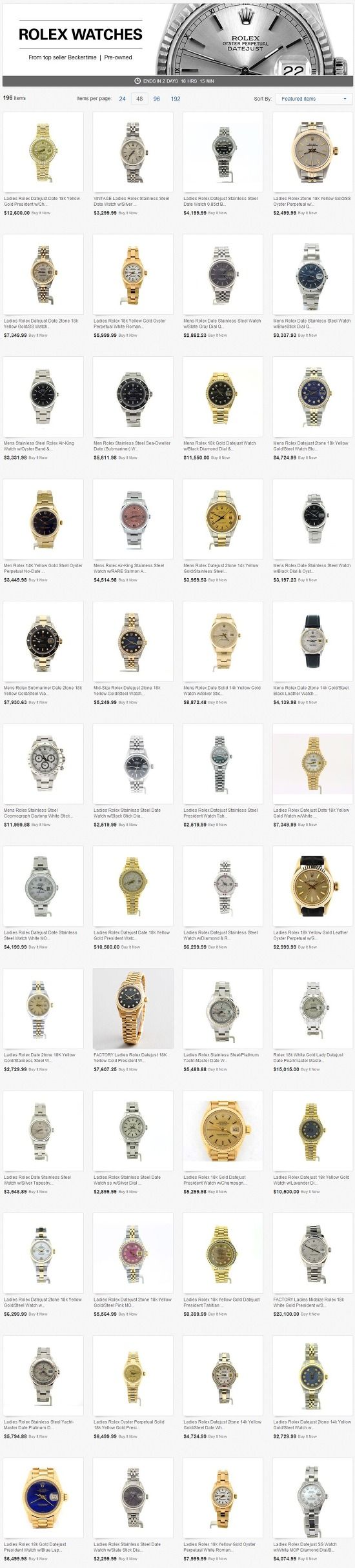355x1568 pixels.
Task: Click the clock icon in countdown bar
Action: point(137,81)
